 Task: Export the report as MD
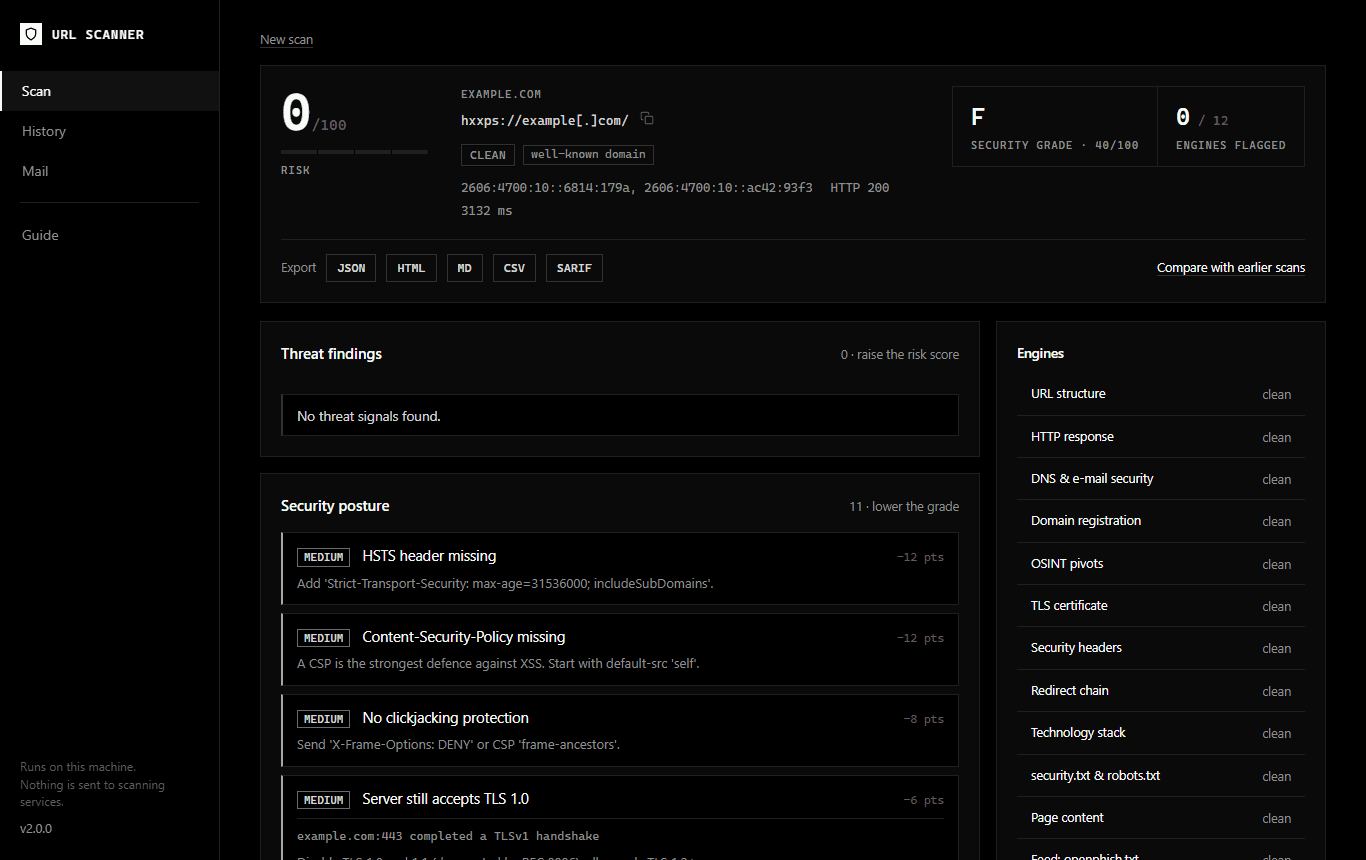(x=465, y=268)
